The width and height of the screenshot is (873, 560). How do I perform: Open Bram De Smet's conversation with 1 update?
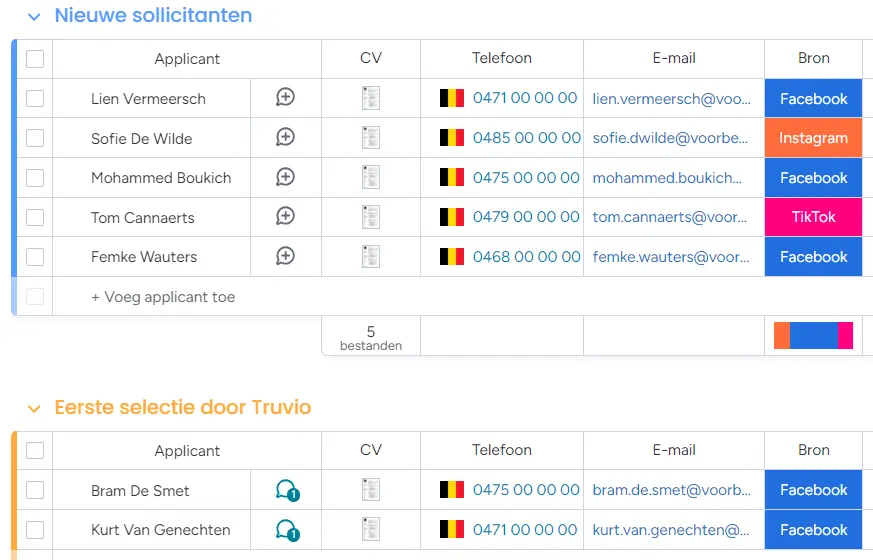pos(286,490)
